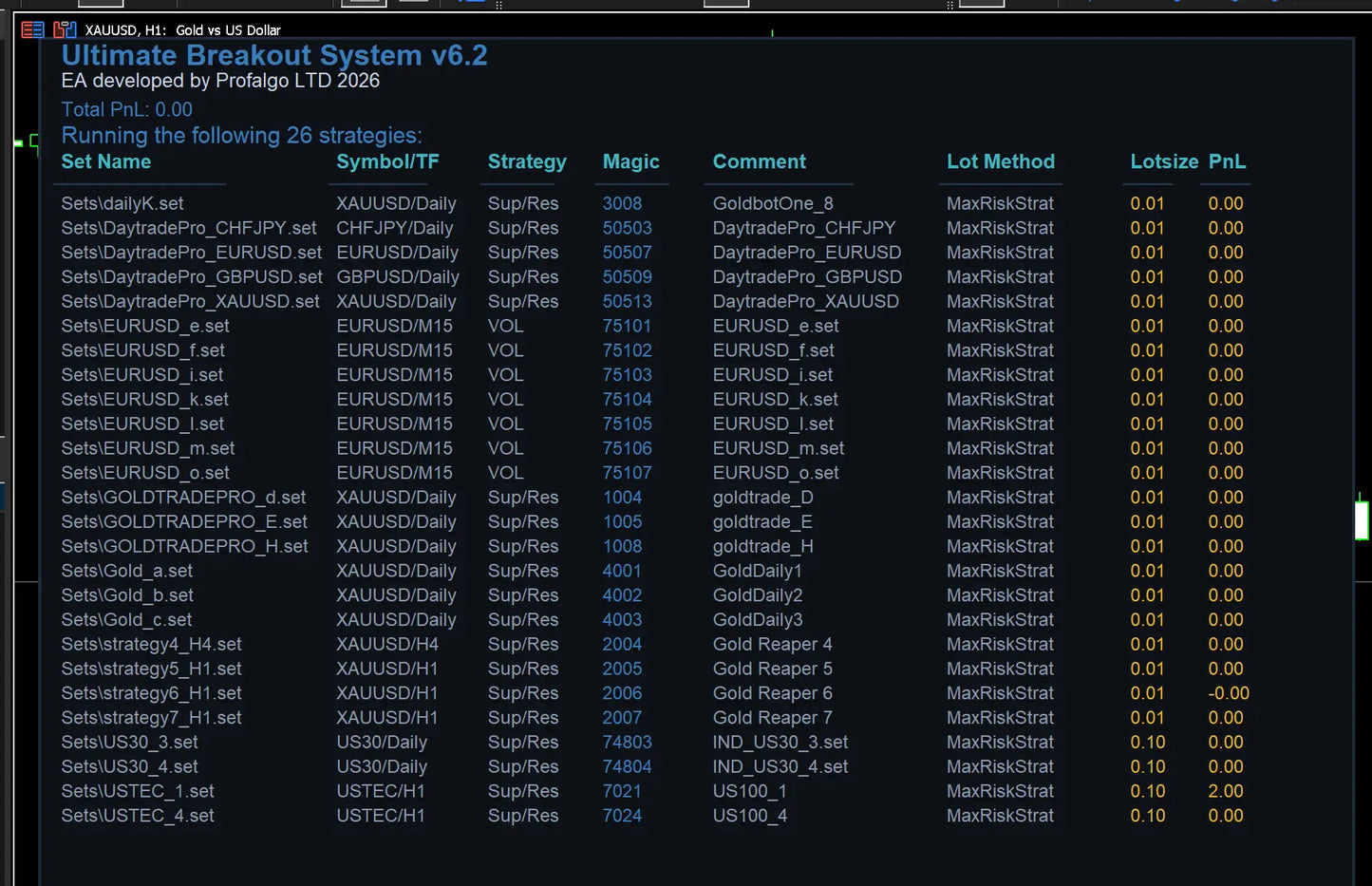Click the PnL column header
1372x886 pixels.
tap(1227, 161)
